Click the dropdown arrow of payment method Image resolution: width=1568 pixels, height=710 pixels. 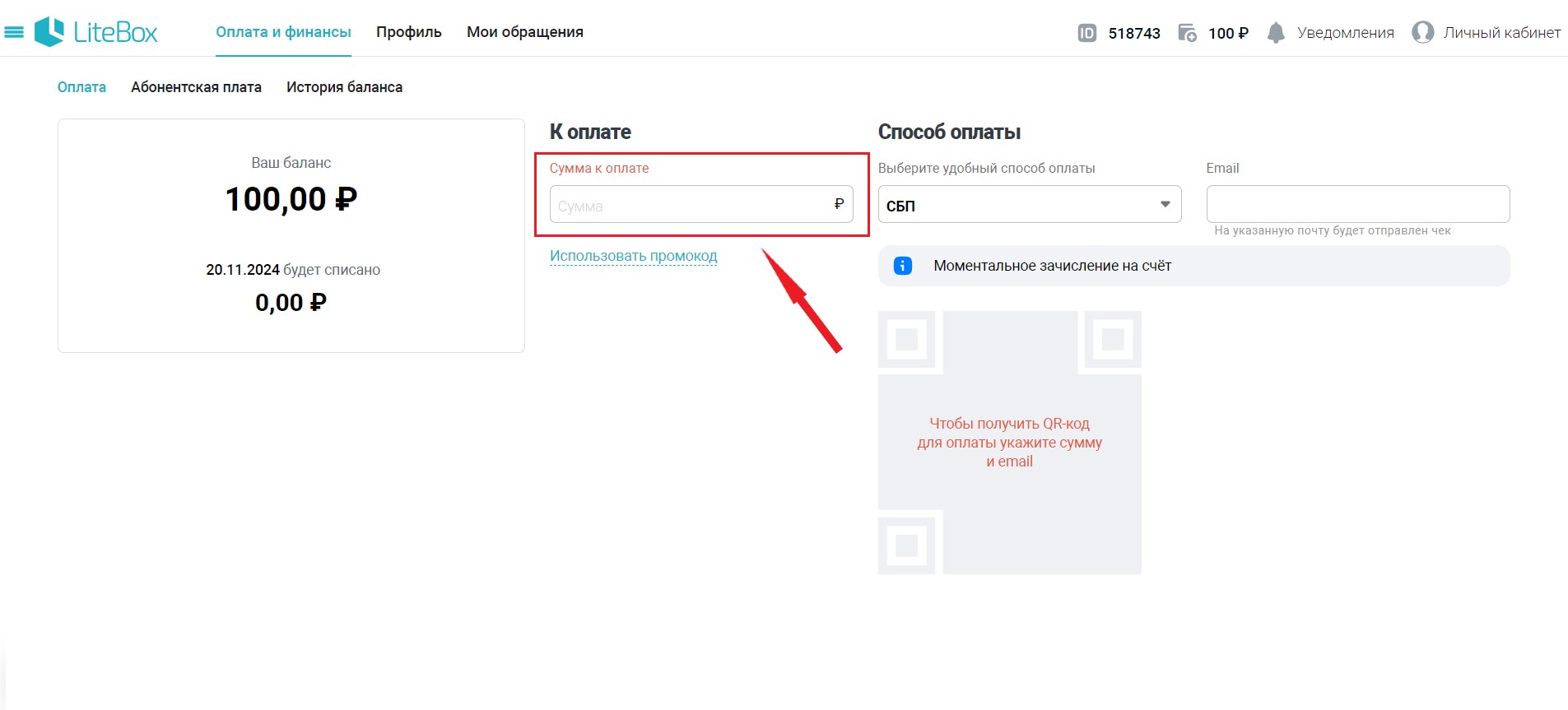tap(1166, 204)
